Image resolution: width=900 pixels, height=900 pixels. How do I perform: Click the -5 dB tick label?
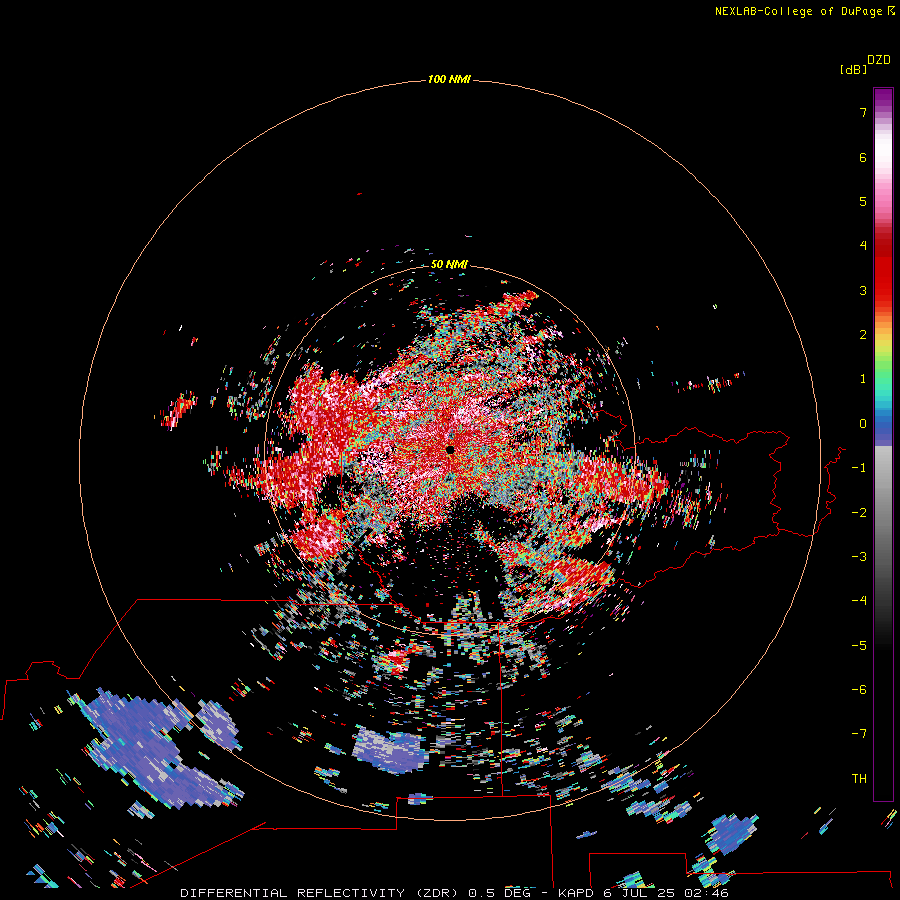[859, 646]
